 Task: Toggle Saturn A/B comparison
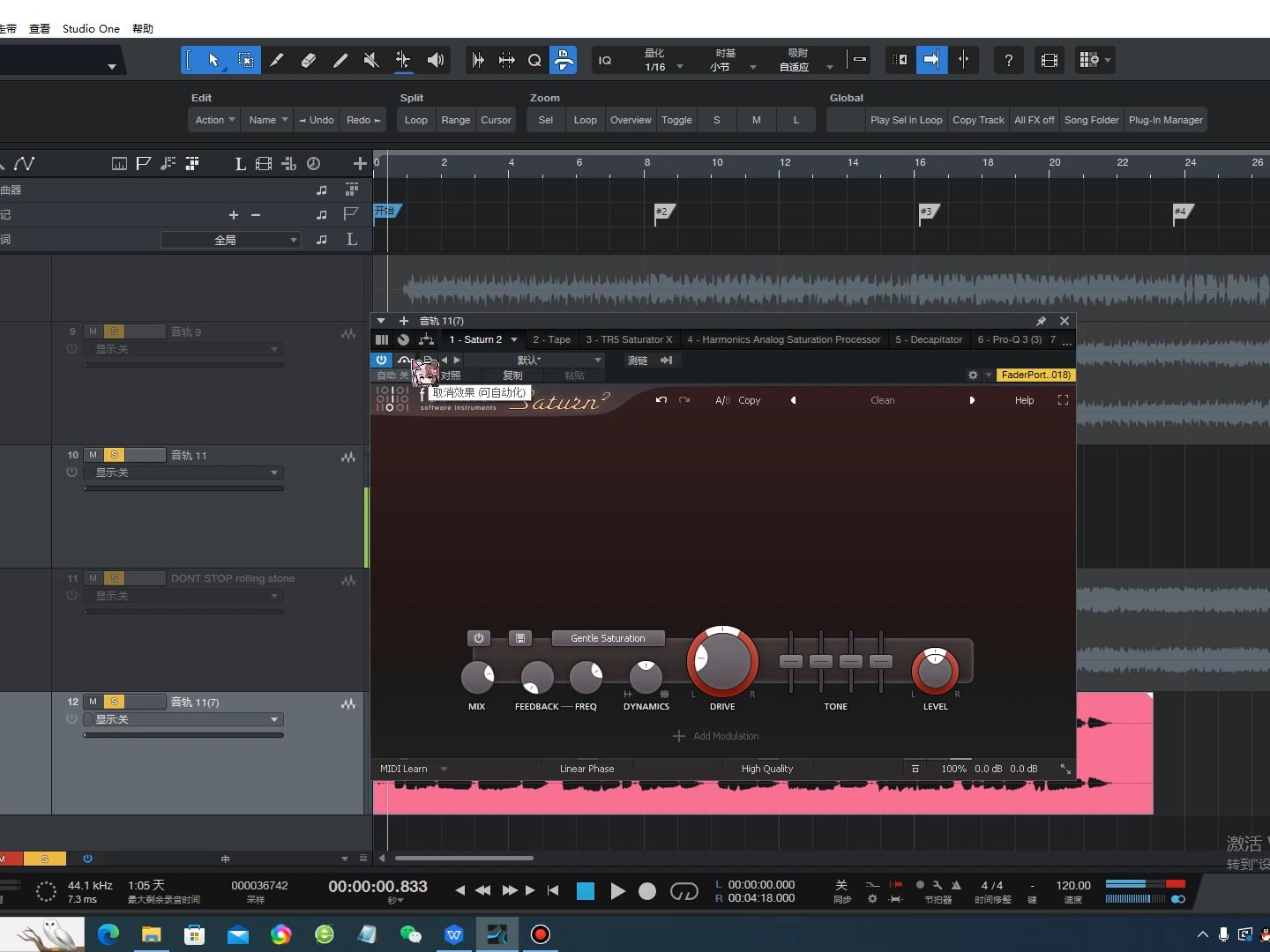coord(722,400)
